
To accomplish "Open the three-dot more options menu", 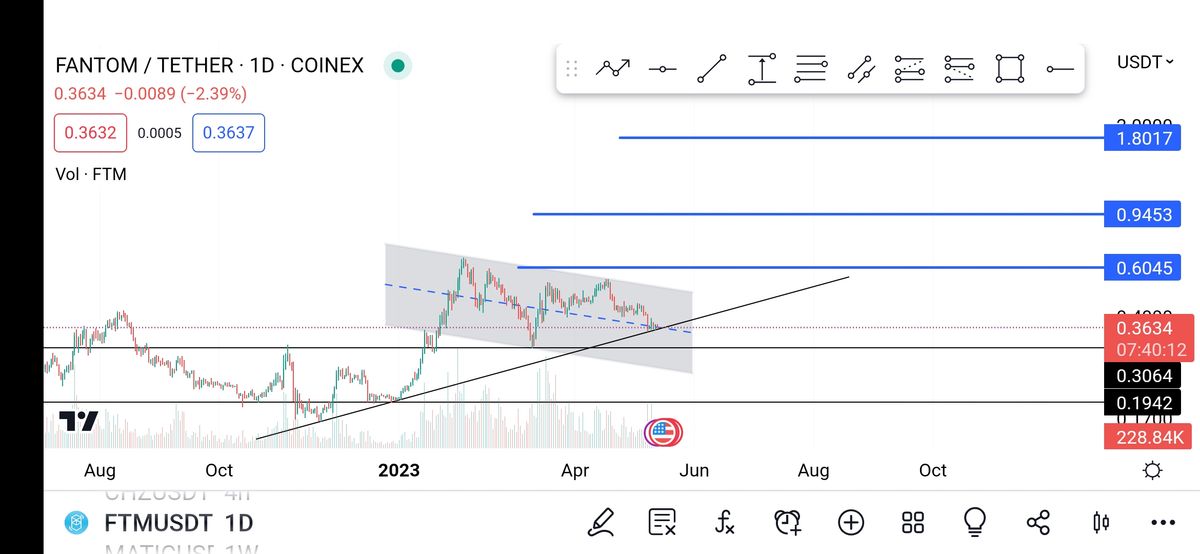I will coord(1163,522).
